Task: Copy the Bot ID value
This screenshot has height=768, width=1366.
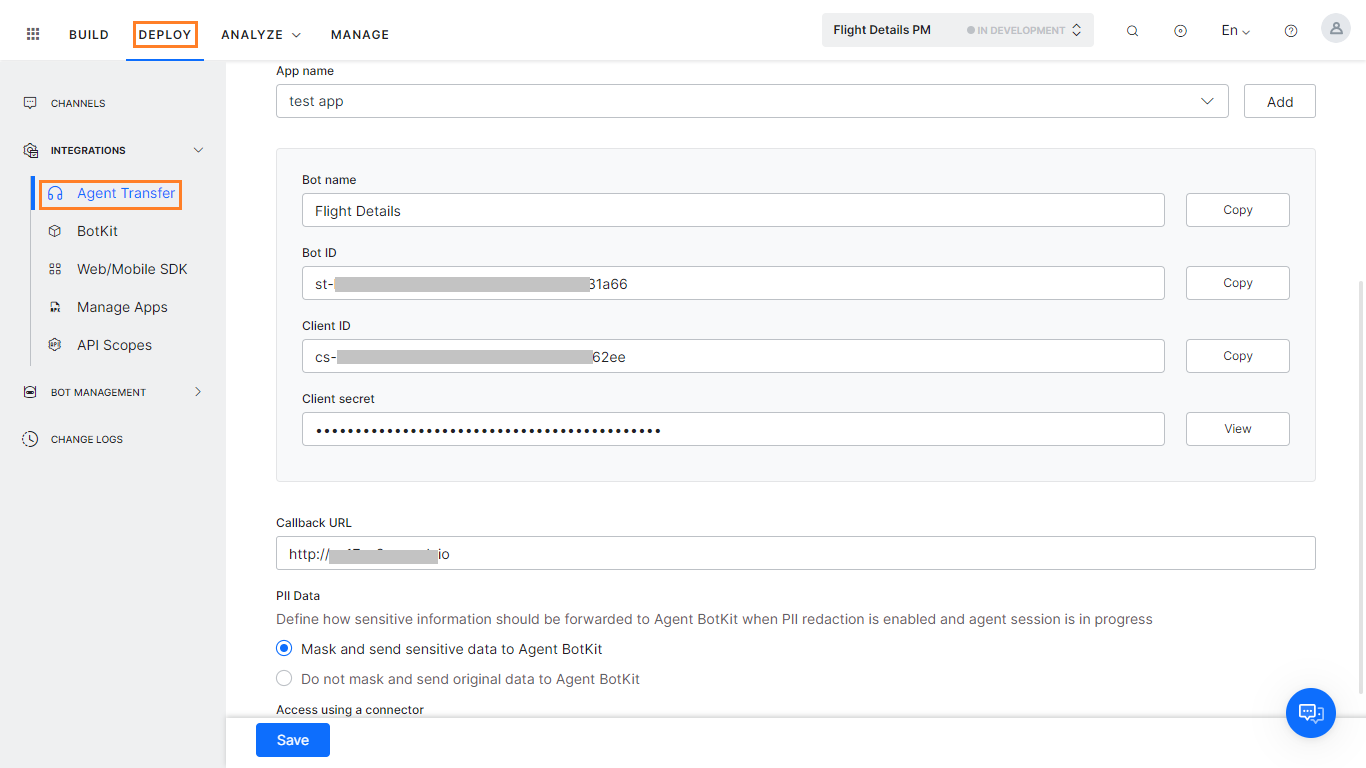Action: (1237, 283)
